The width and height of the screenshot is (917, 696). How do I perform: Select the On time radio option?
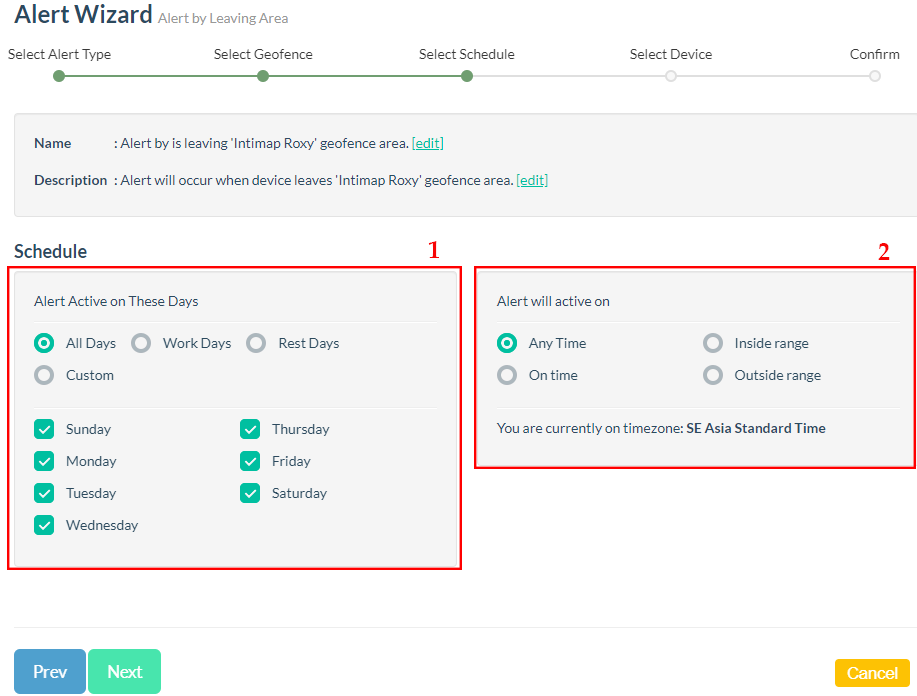(507, 375)
